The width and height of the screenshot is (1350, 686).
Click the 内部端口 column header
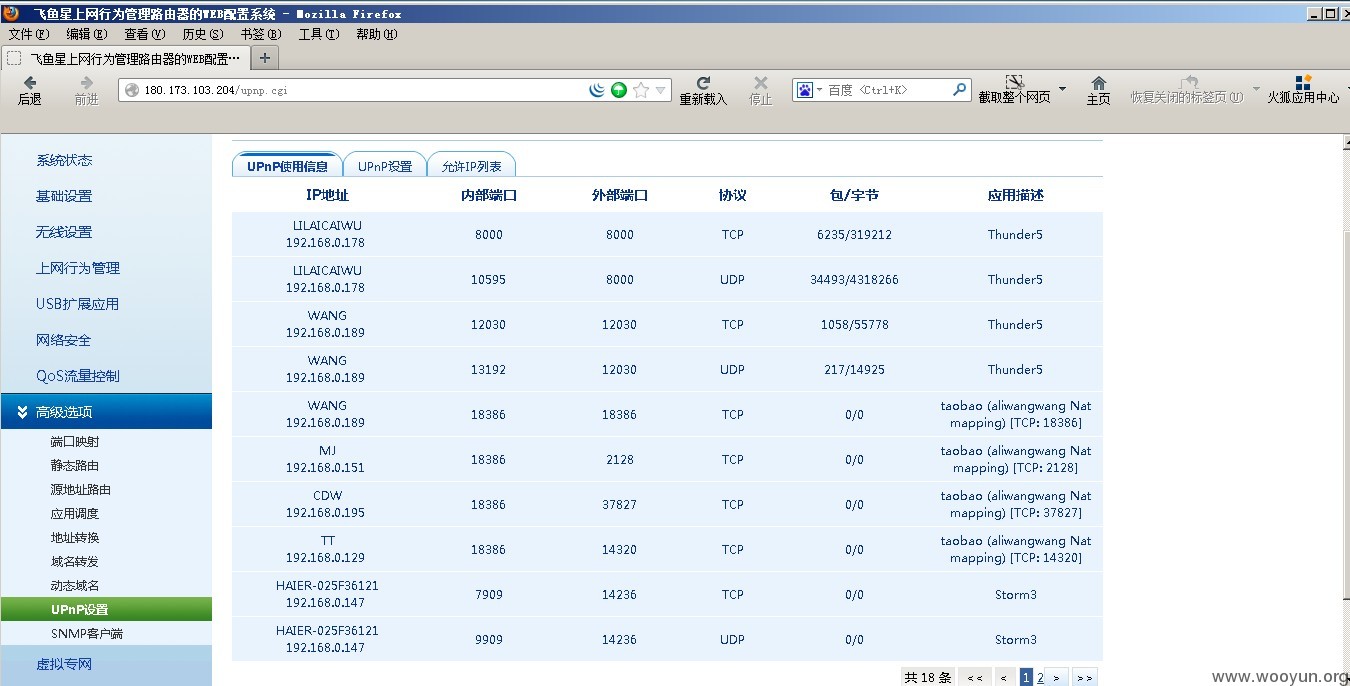coord(488,195)
